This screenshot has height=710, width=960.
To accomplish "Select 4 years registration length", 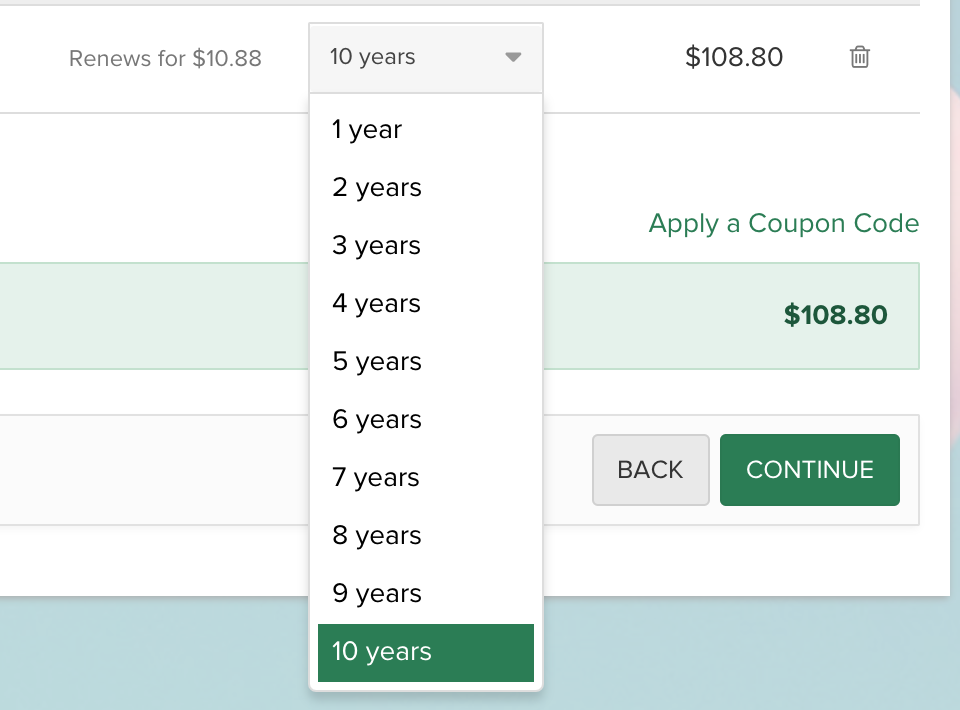I will point(377,304).
